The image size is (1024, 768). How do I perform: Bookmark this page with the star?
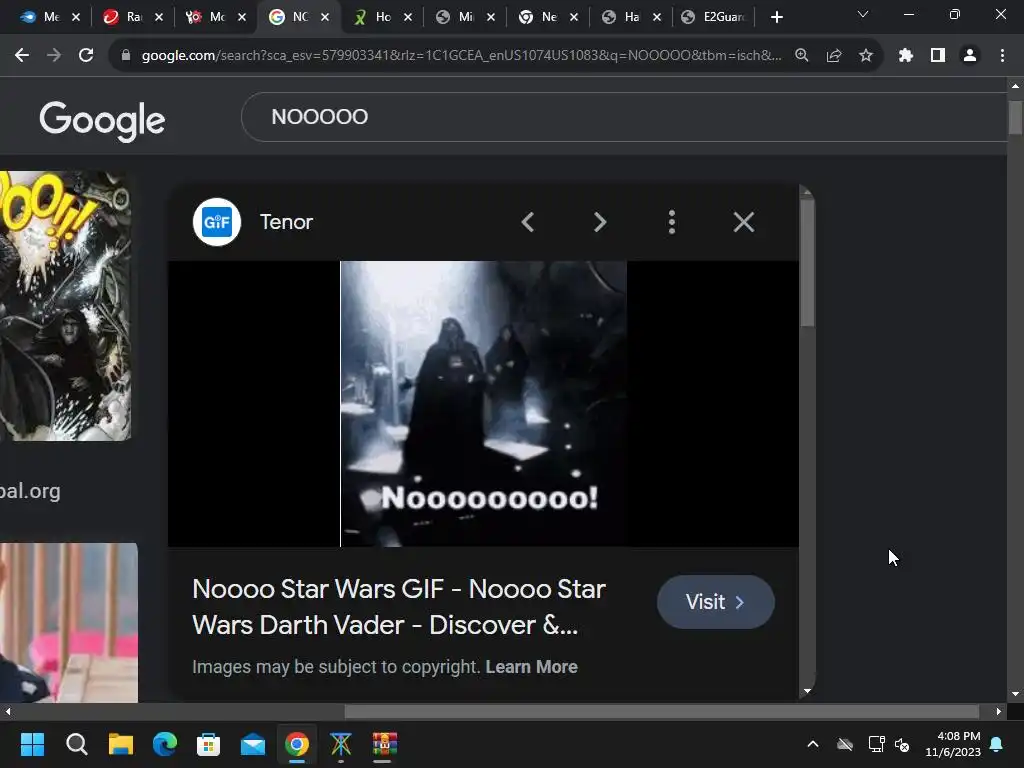pyautogui.click(x=866, y=56)
